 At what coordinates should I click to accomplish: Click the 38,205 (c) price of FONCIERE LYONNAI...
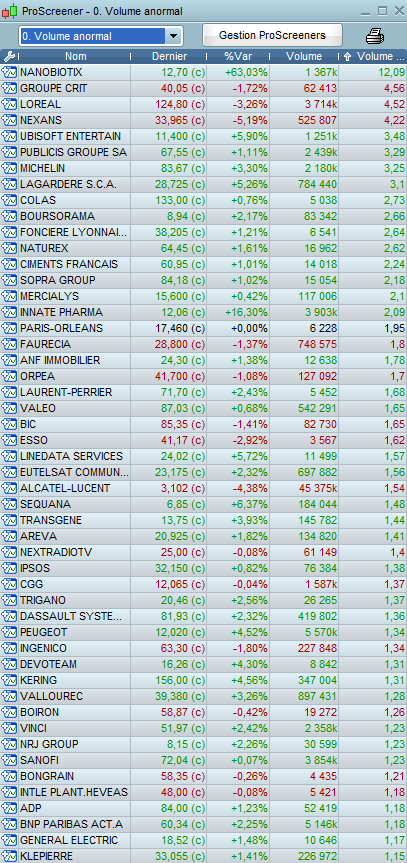pyautogui.click(x=178, y=232)
